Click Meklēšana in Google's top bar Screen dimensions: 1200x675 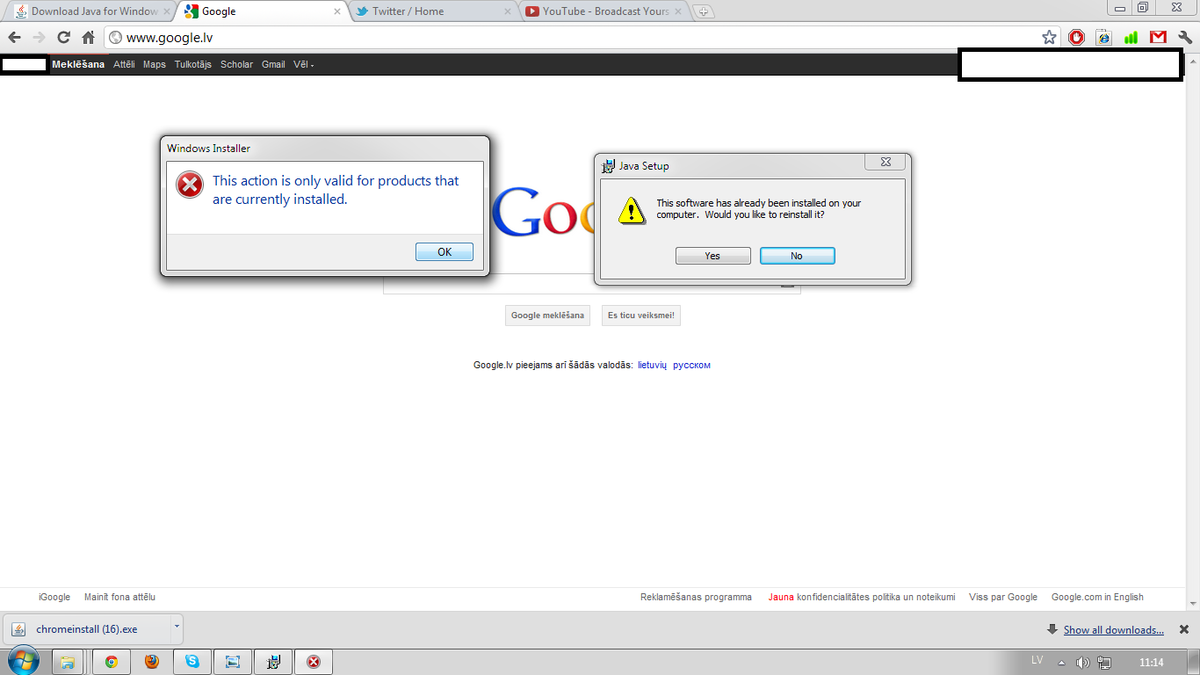[x=78, y=65]
